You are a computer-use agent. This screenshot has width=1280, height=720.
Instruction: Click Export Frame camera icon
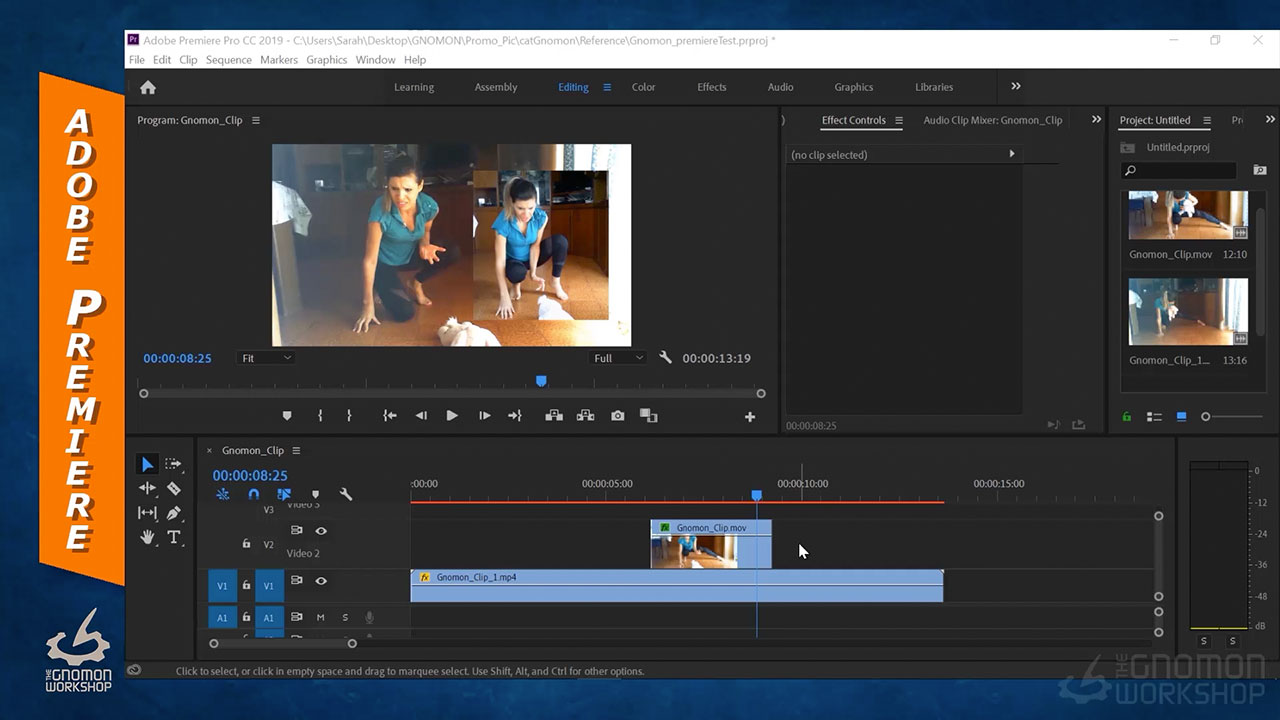[x=618, y=416]
